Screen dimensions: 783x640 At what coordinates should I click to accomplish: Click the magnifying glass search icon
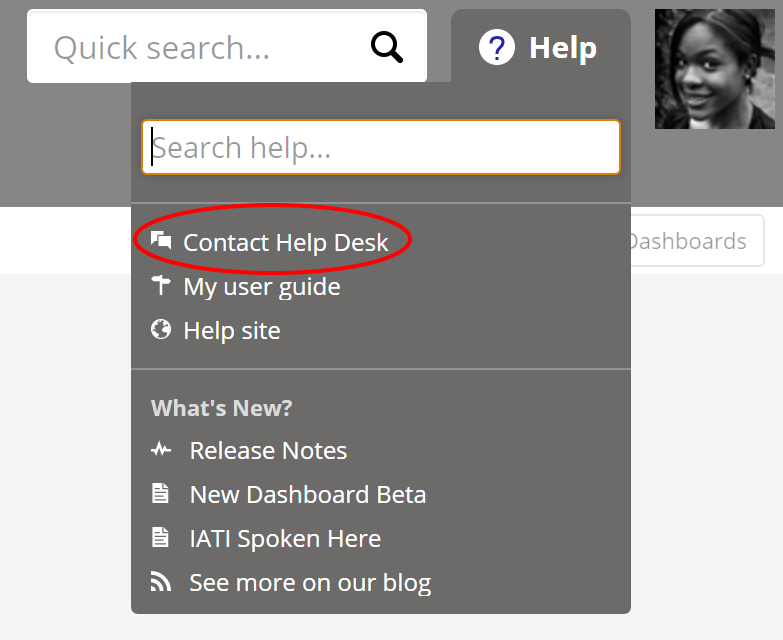(387, 47)
